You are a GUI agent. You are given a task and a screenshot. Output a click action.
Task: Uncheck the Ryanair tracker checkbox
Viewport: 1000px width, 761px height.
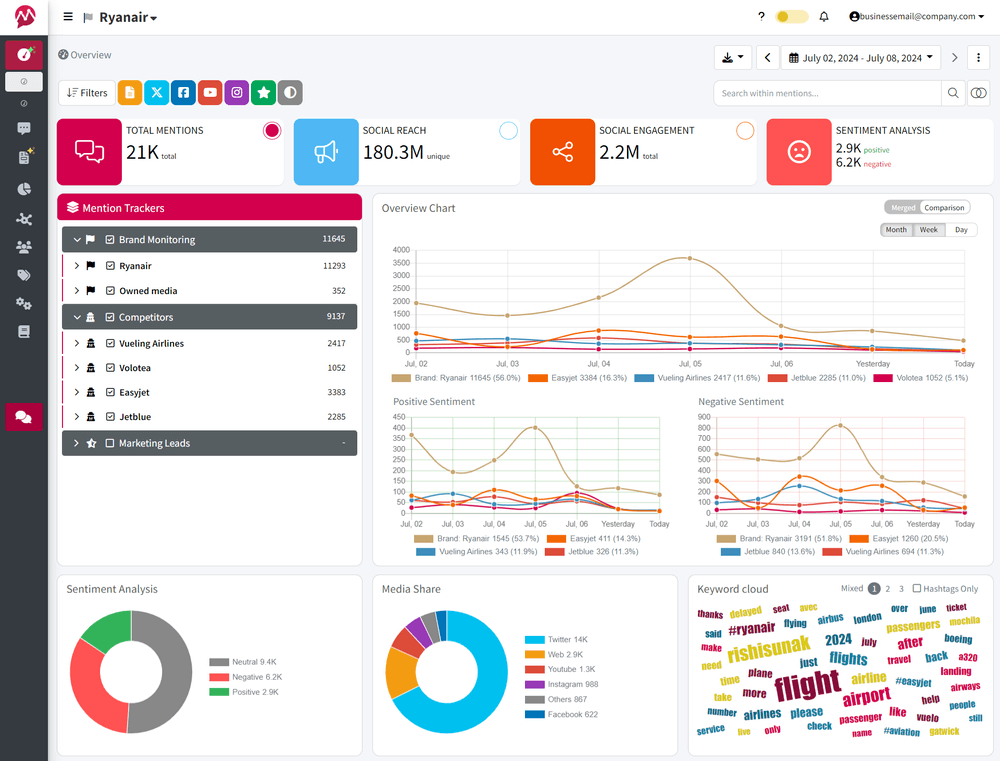click(x=110, y=266)
